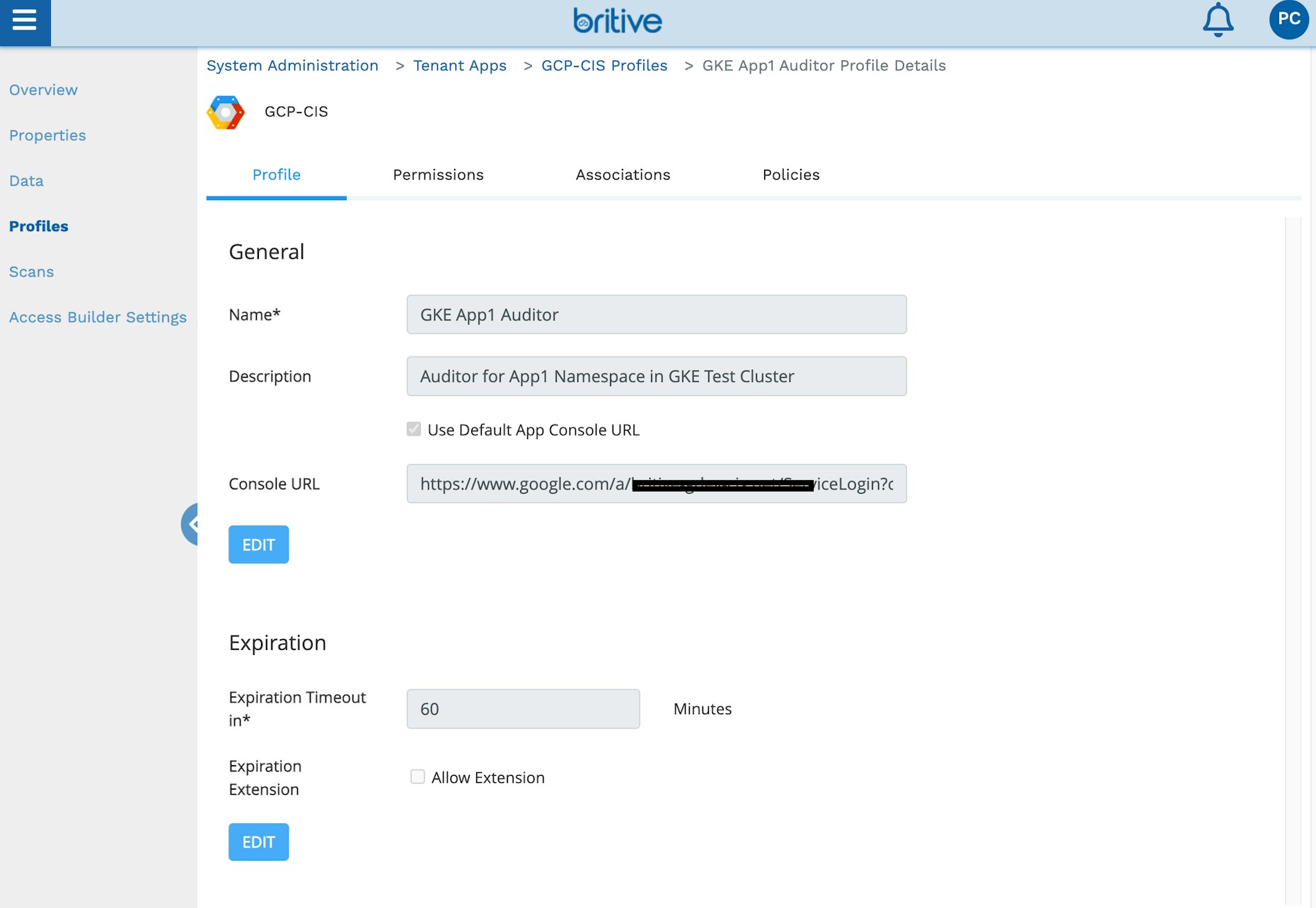The image size is (1316, 908).
Task: Switch to the Profile tab
Action: click(x=277, y=175)
